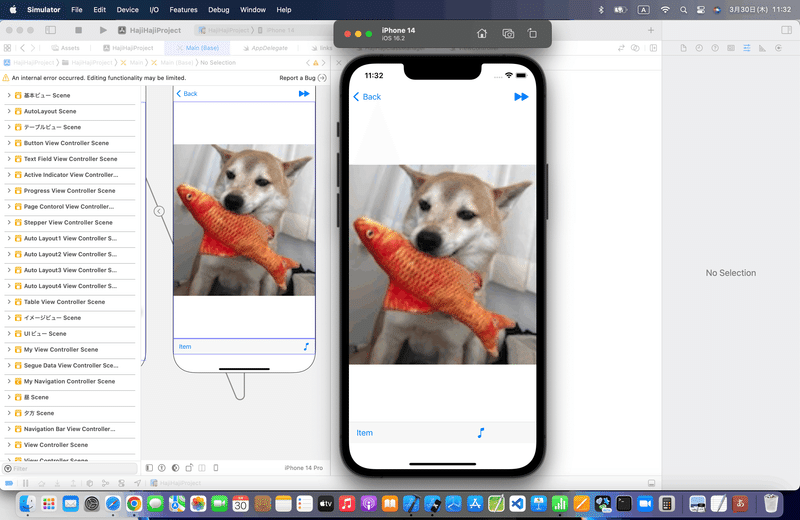
Task: Open the Identity inspector
Action: click(731, 48)
